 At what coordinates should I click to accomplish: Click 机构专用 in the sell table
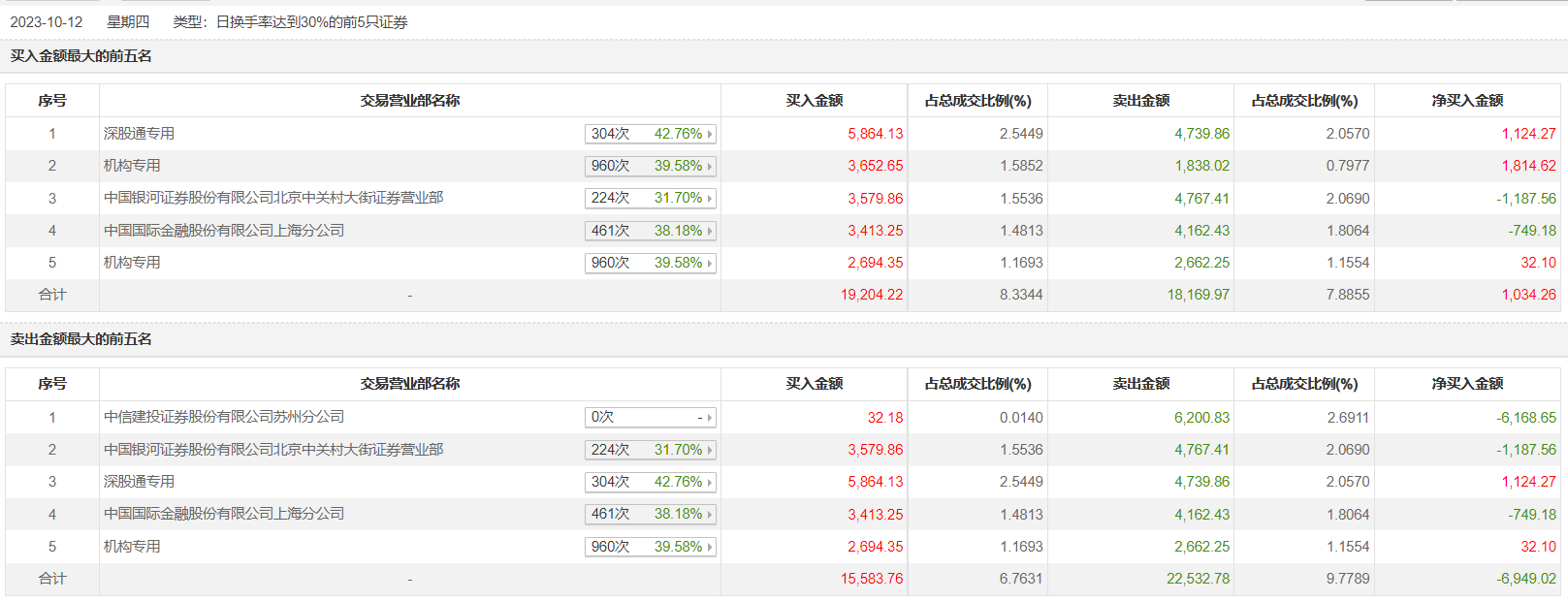pos(132,547)
